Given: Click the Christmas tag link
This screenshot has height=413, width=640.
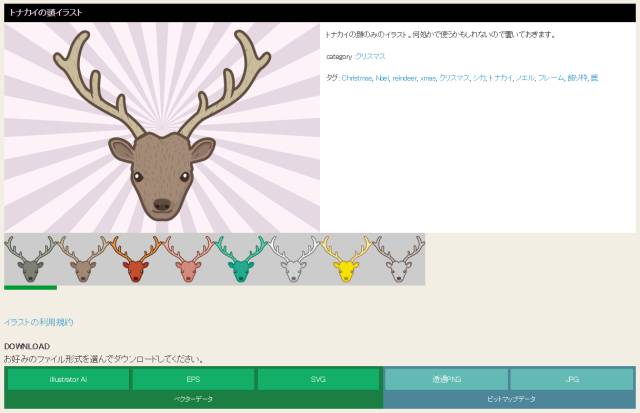Looking at the screenshot, I should coord(356,78).
